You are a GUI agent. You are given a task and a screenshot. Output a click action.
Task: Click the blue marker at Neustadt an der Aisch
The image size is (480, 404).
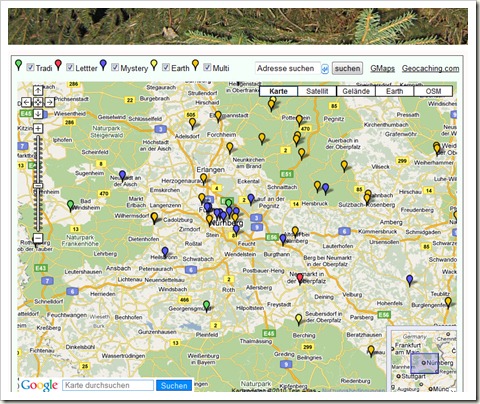122,176
